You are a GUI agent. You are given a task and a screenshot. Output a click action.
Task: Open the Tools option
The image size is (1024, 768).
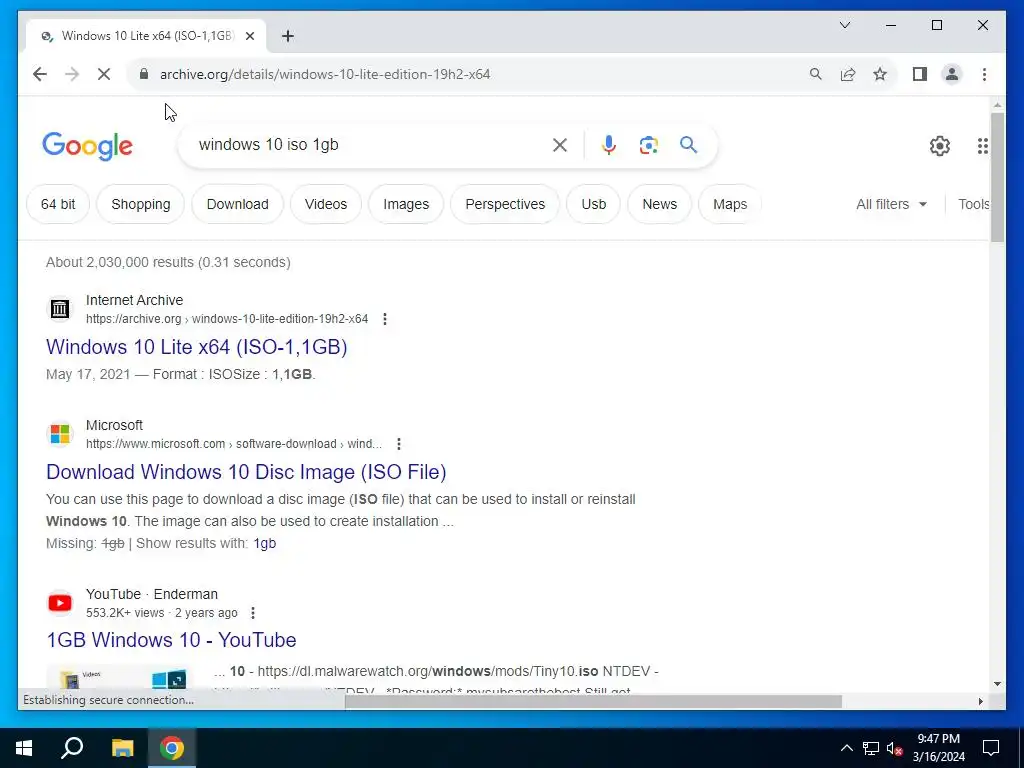(x=974, y=204)
